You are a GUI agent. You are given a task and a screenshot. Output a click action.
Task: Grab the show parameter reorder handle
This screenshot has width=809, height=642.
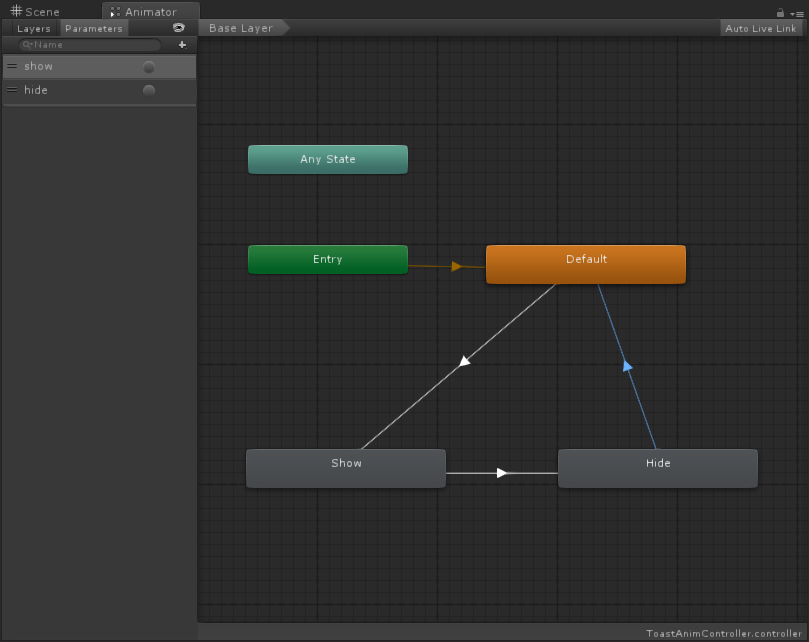click(x=12, y=66)
